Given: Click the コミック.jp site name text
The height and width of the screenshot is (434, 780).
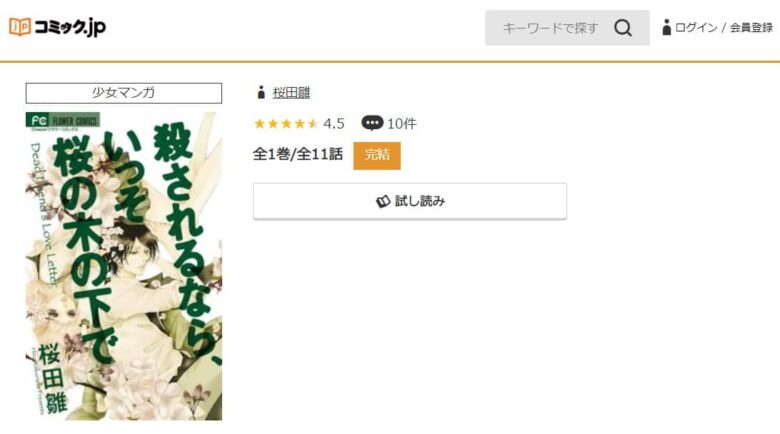Looking at the screenshot, I should pyautogui.click(x=70, y=27).
